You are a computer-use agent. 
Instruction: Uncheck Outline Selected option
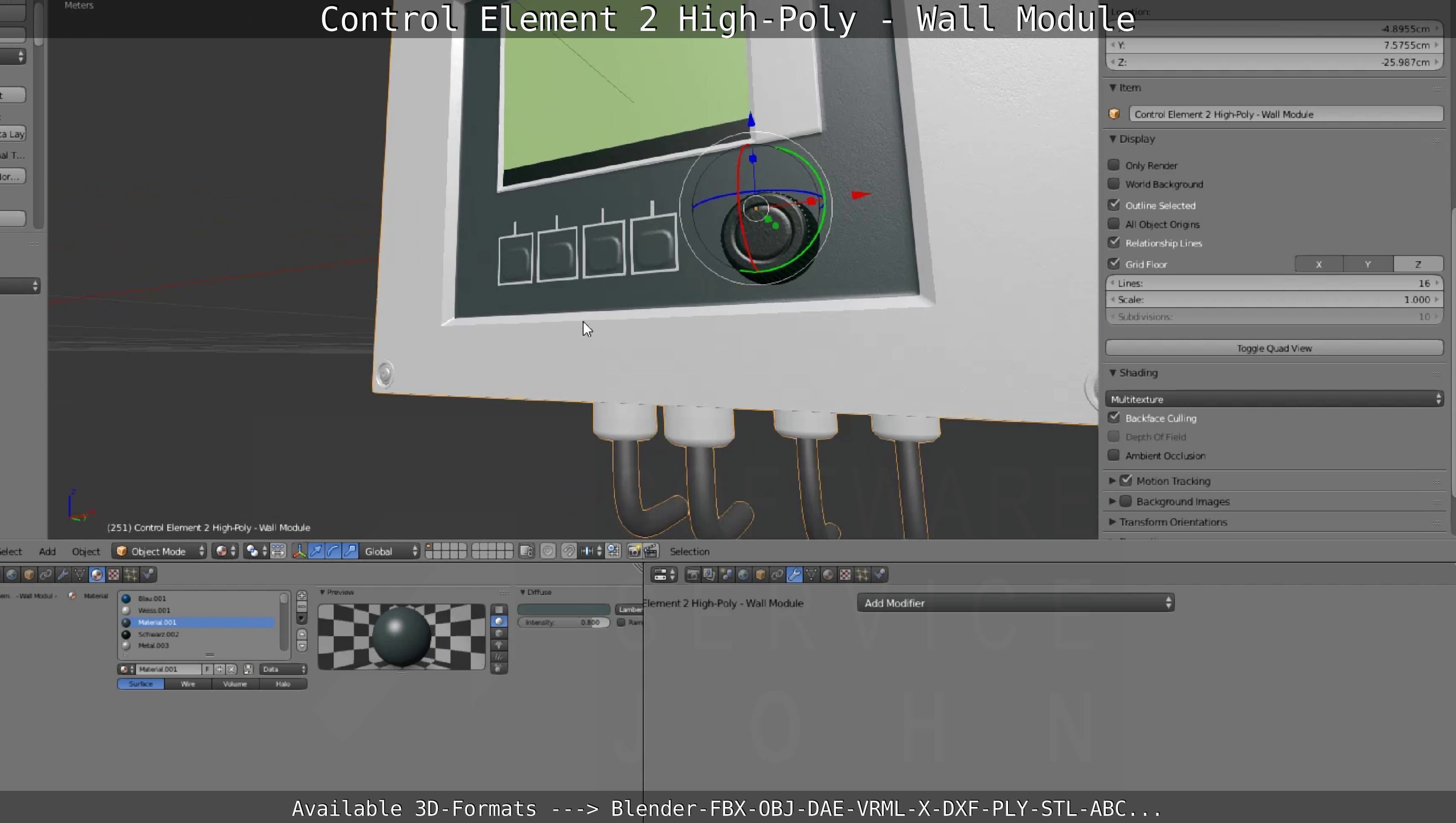[1113, 204]
